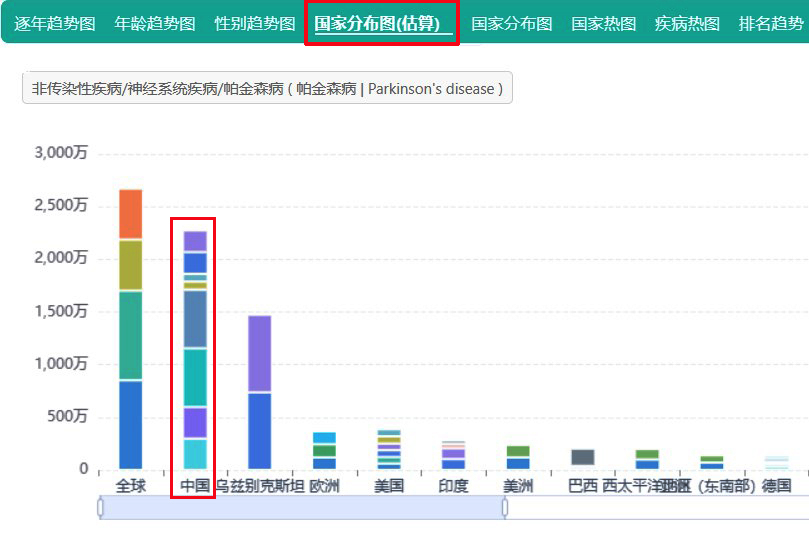The image size is (809, 539).
Task: Click the 美洲 axis label
Action: coord(518,486)
